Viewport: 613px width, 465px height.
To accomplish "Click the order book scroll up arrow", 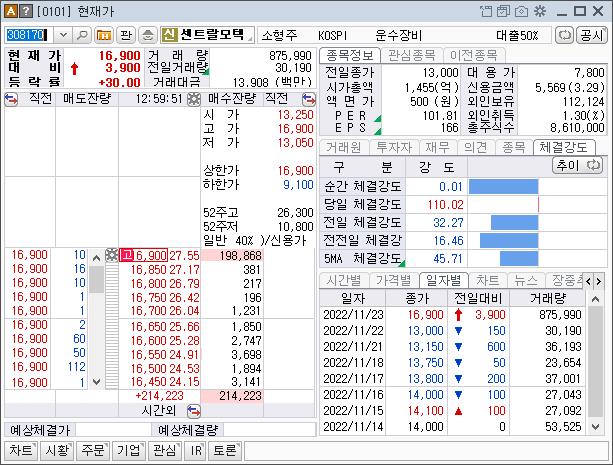I will (x=97, y=258).
